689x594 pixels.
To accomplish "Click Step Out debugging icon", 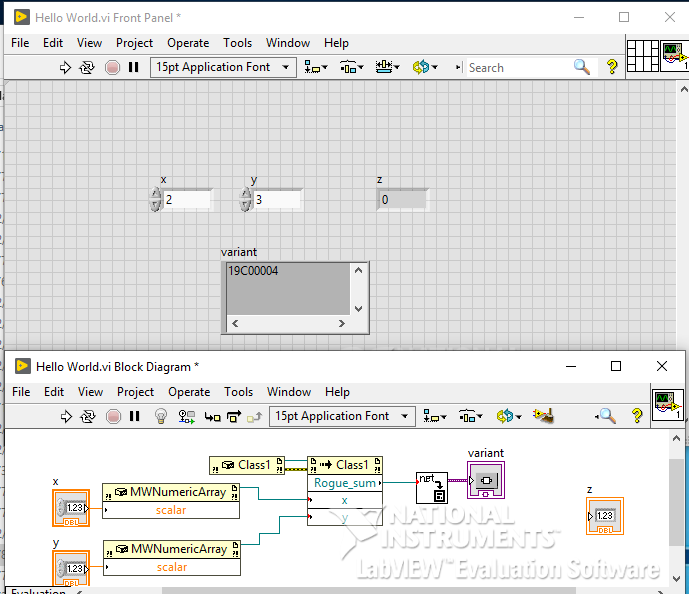I will (254, 417).
